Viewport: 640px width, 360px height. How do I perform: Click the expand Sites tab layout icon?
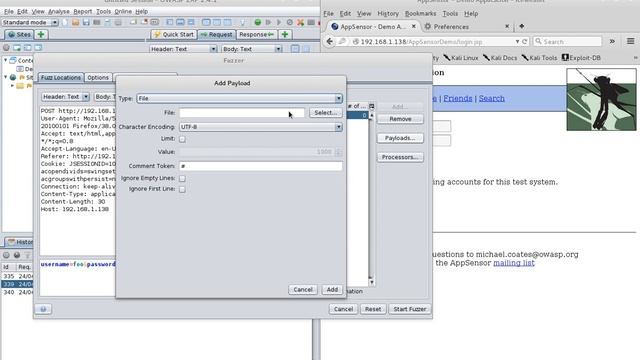tap(170, 22)
